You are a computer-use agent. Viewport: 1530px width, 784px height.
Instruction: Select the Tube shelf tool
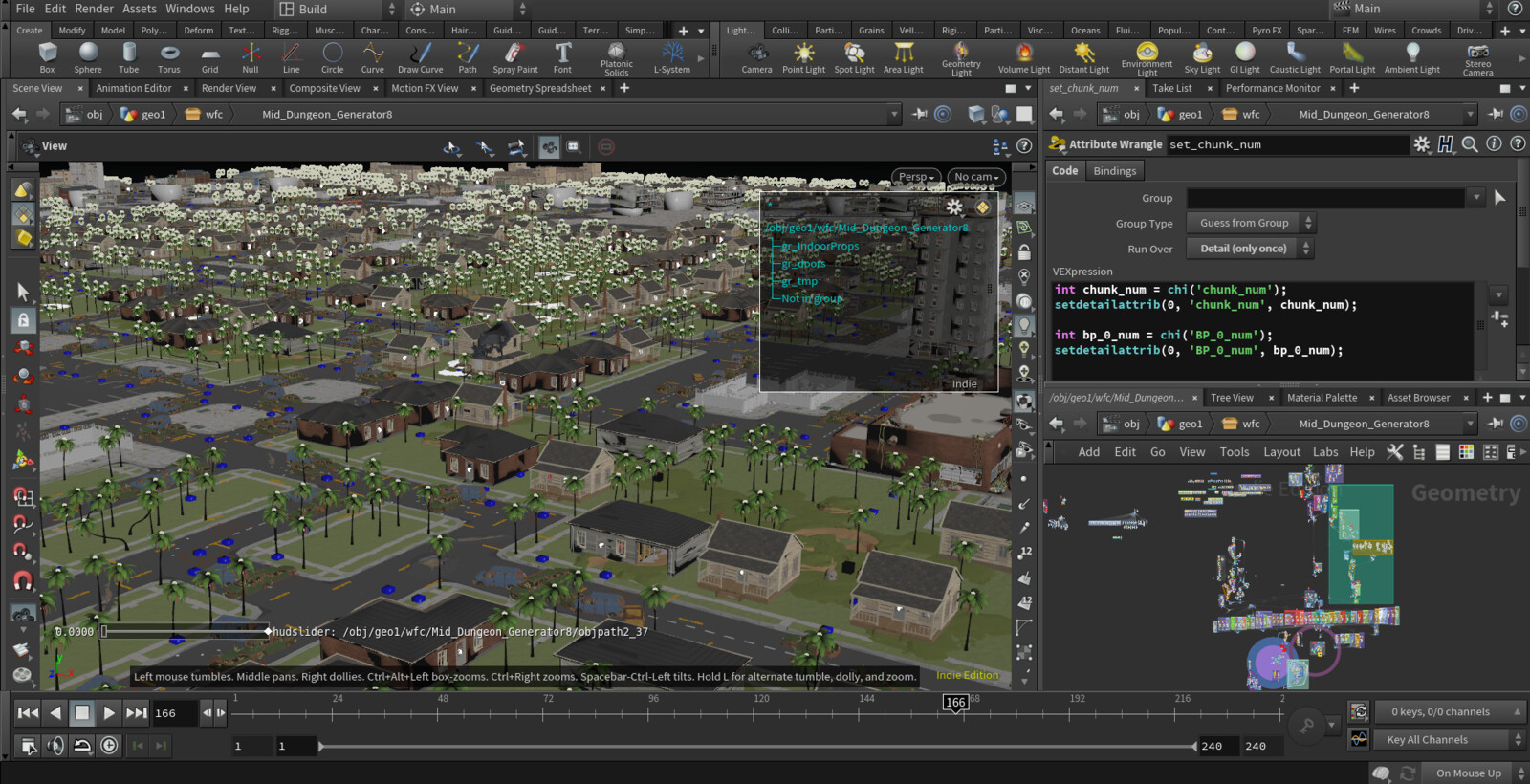tap(128, 57)
